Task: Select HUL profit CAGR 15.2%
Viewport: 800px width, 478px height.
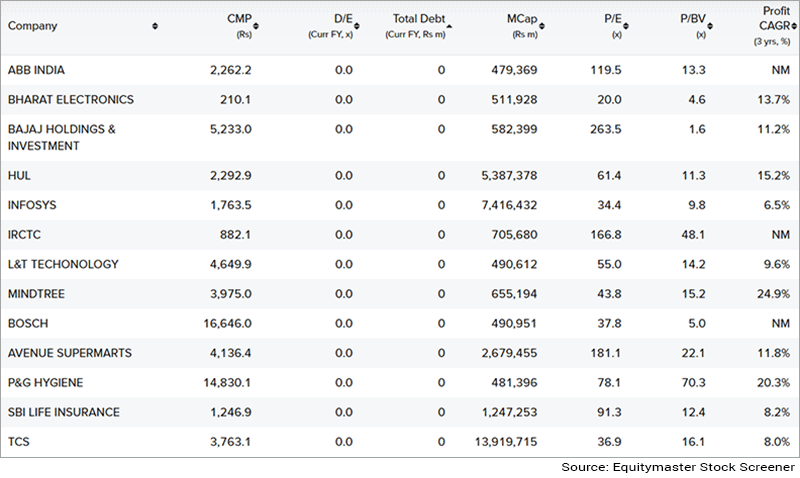Action: point(773,176)
